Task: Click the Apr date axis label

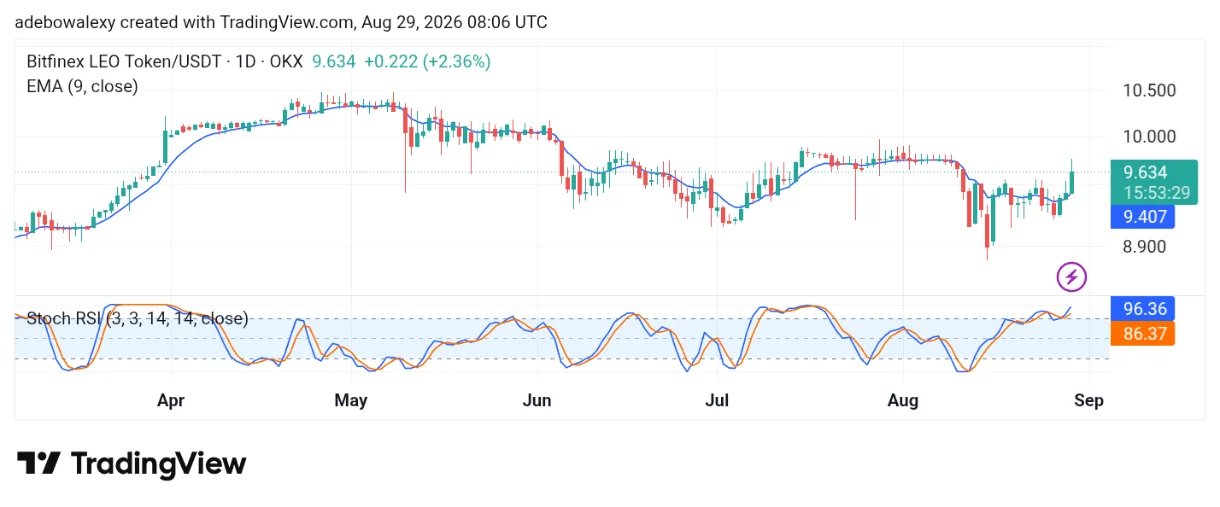Action: point(171,401)
